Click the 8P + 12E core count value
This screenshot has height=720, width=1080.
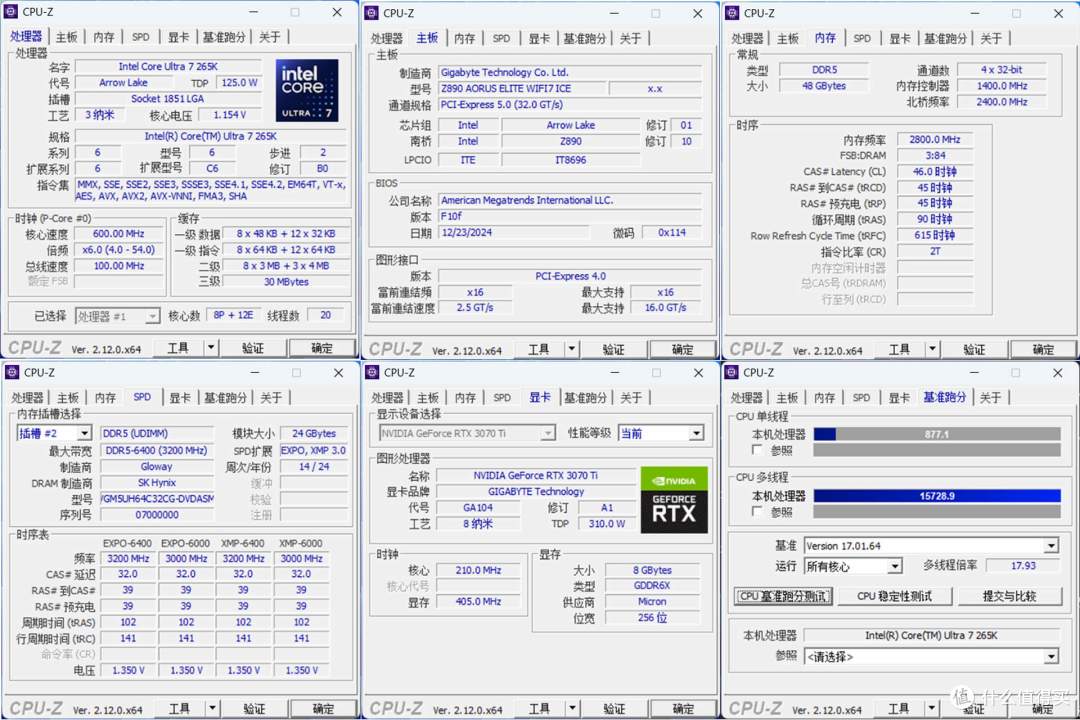[x=233, y=315]
